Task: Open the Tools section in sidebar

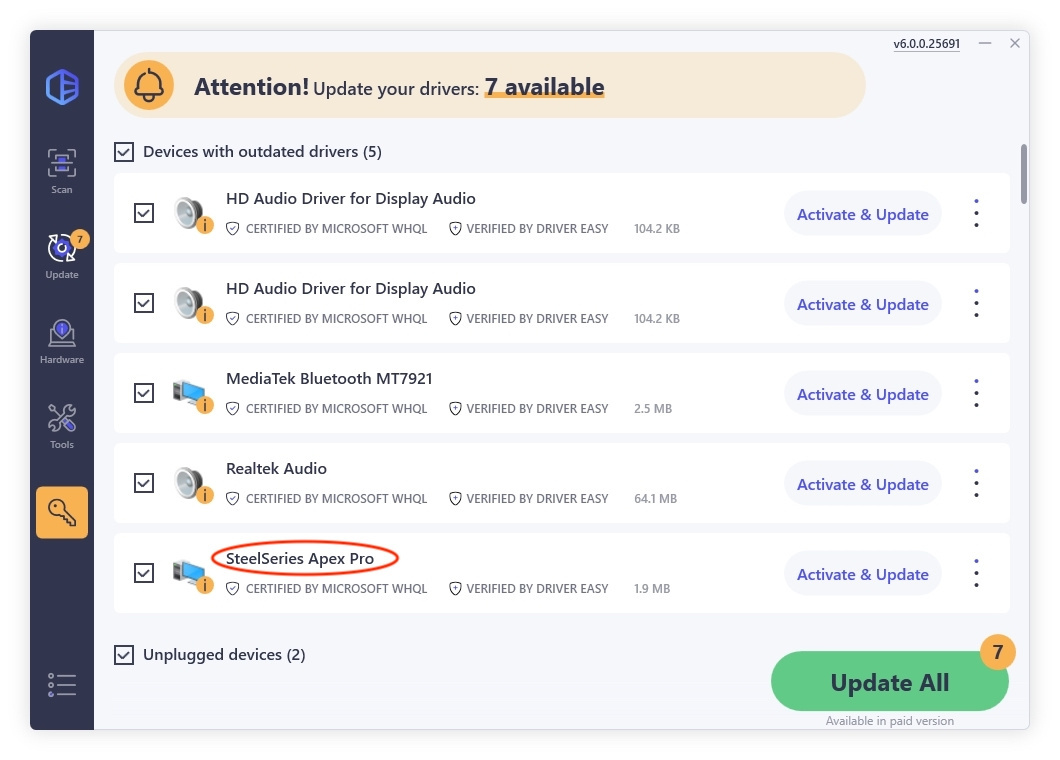Action: click(62, 426)
